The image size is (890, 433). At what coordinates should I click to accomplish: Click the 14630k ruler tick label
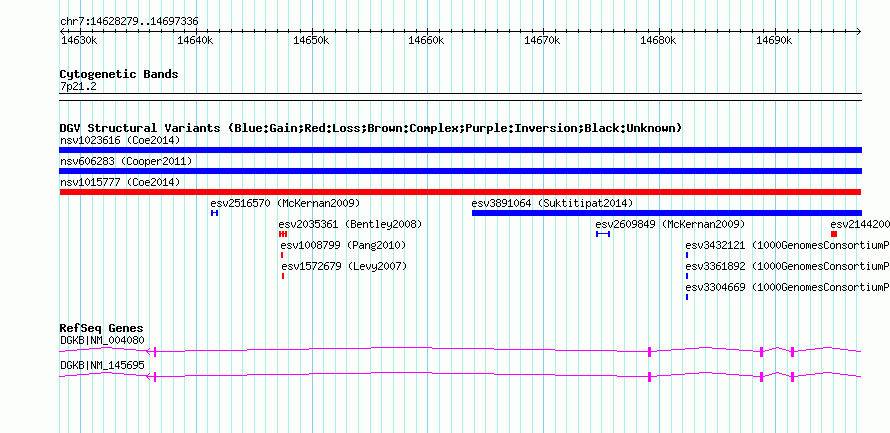click(x=79, y=41)
